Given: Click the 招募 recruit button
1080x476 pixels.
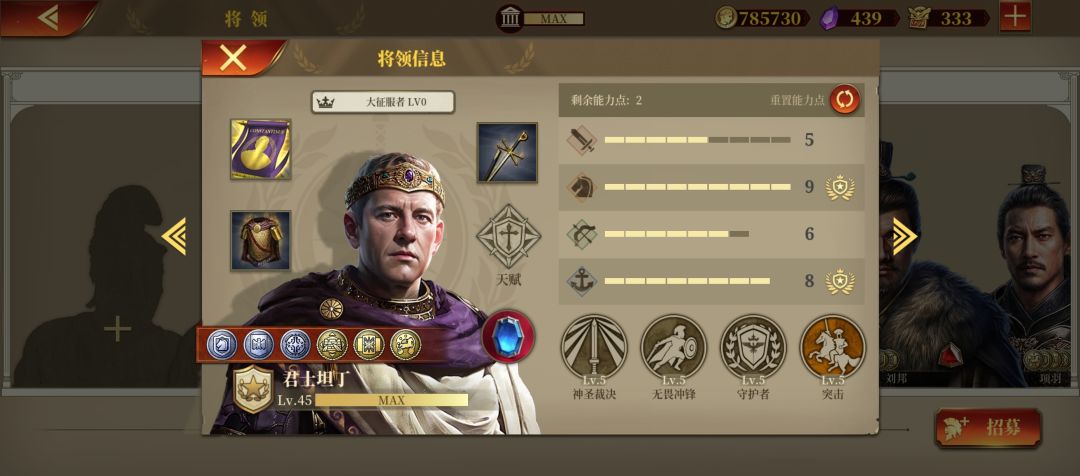Looking at the screenshot, I should pos(988,428).
